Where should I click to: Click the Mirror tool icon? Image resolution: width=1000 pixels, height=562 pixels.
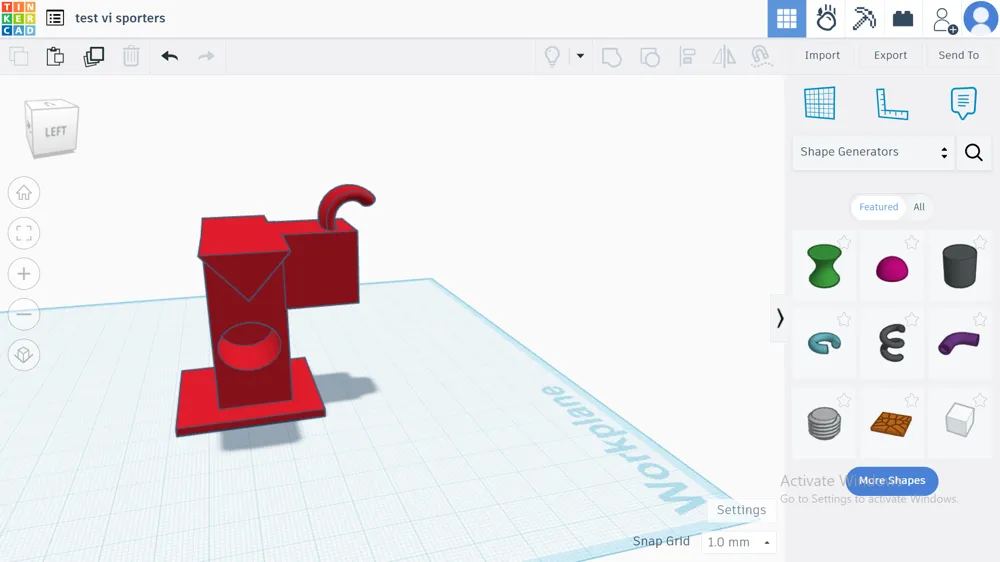(x=724, y=56)
